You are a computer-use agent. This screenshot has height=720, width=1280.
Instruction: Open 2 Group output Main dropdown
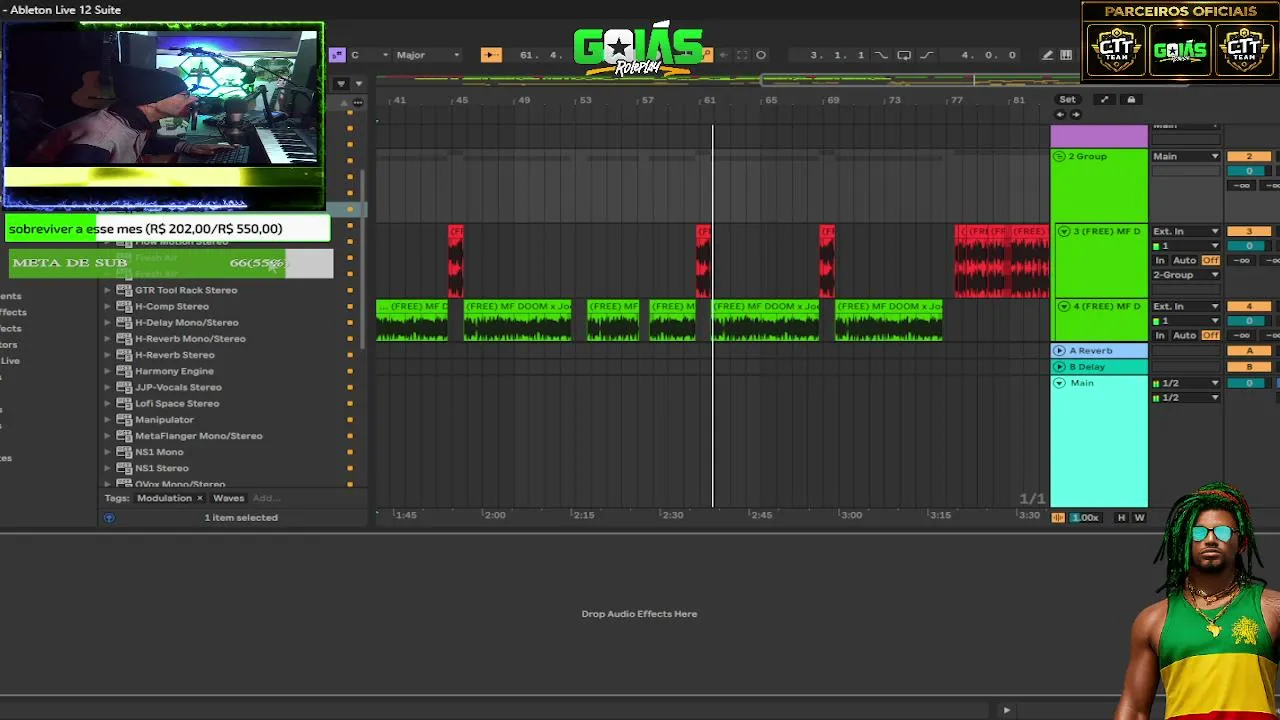[1186, 156]
